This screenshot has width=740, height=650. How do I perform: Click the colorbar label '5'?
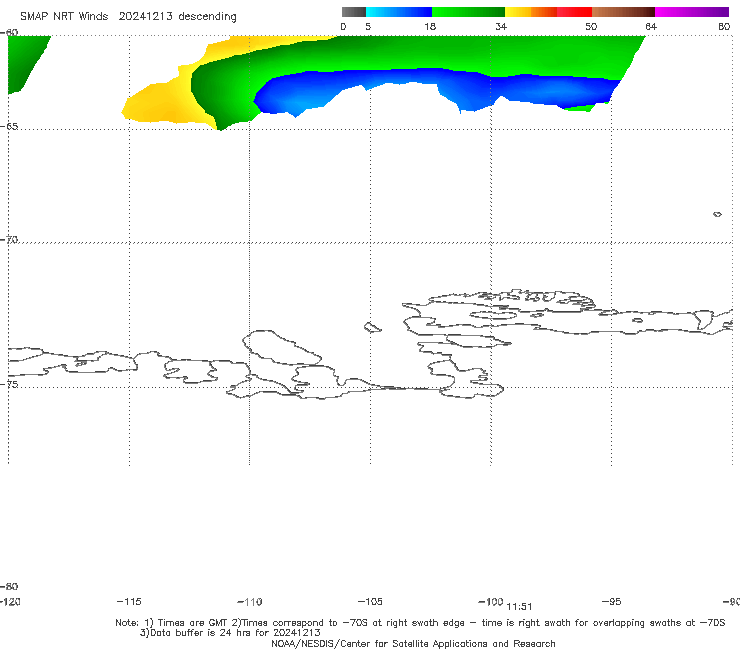tap(368, 26)
